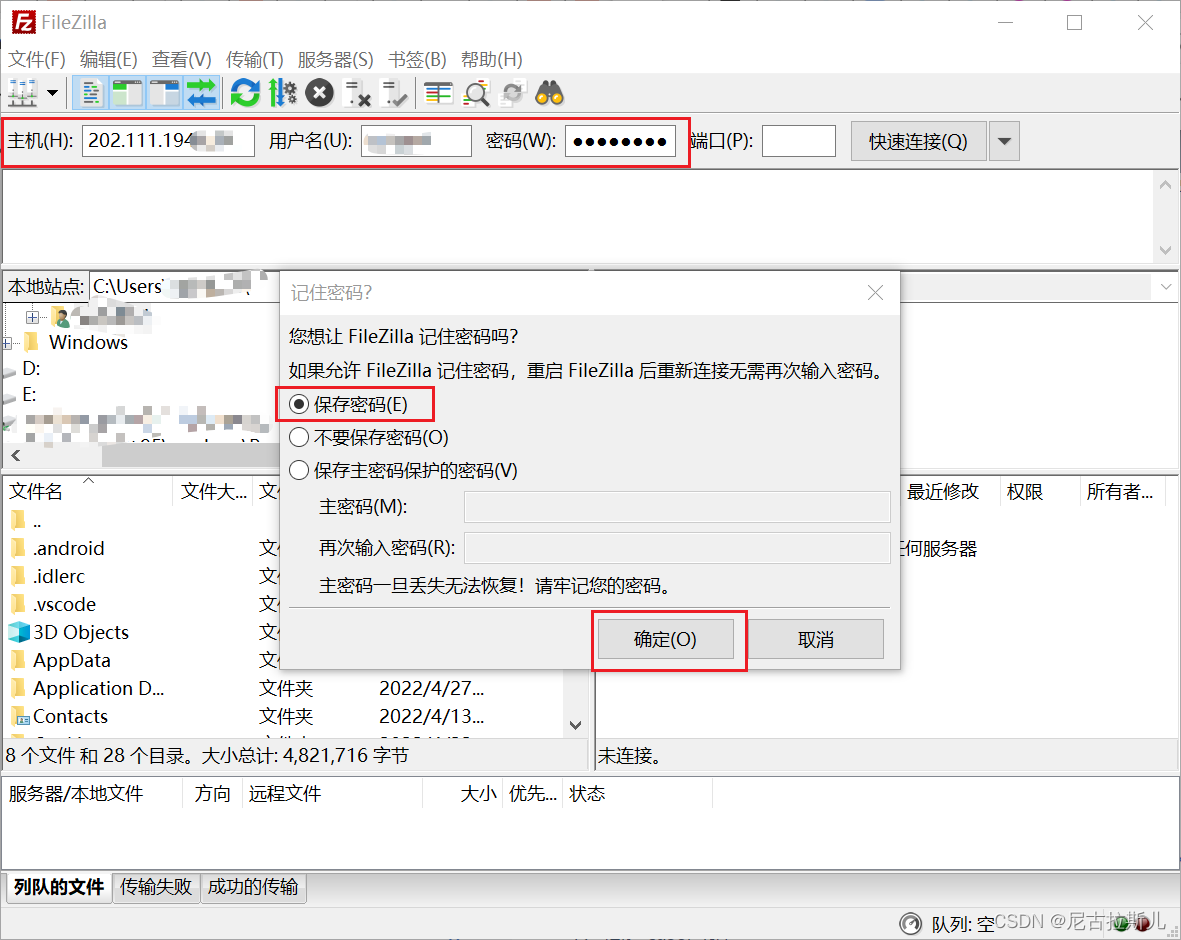Toggle the remote directory tree icon
Viewport: 1181px width, 940px height.
tap(164, 93)
